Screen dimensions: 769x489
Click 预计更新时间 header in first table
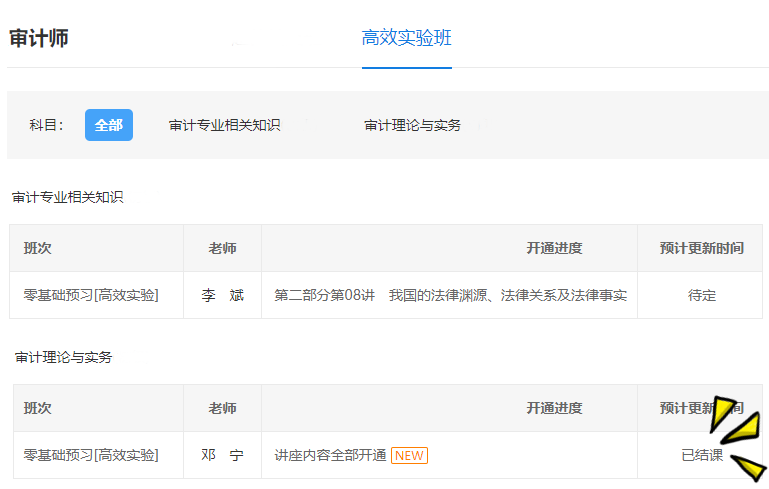(701, 248)
